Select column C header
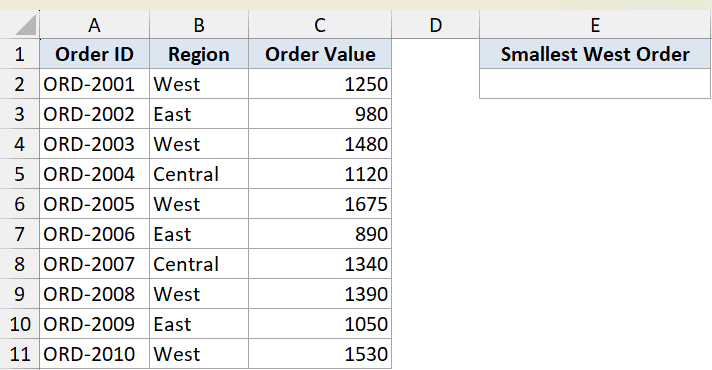Viewport: 712px width, 370px height. tap(320, 25)
